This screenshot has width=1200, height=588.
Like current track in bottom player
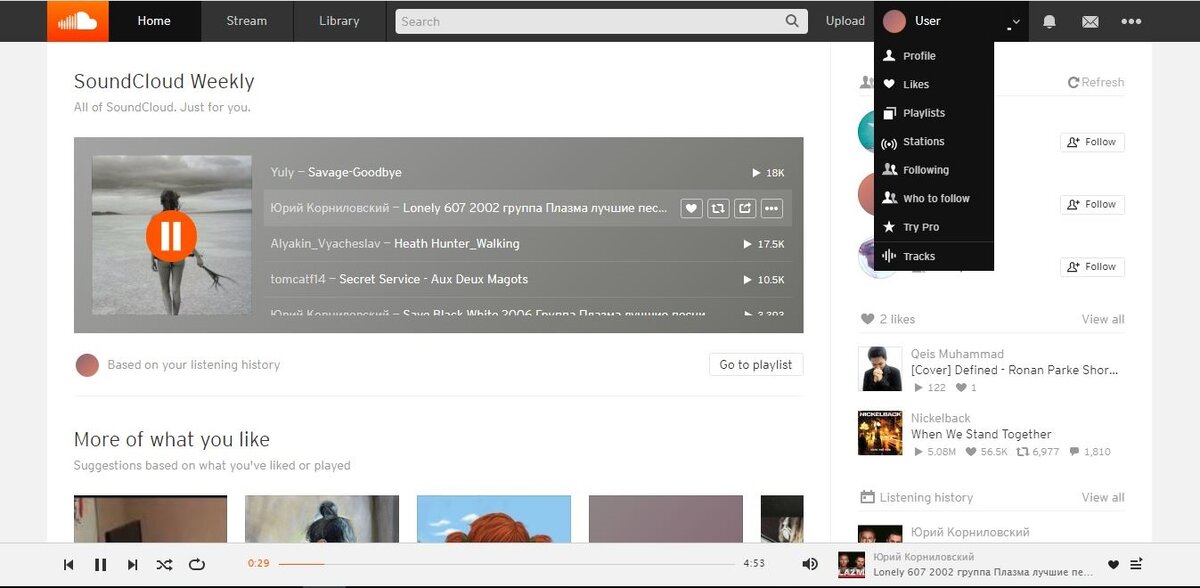click(x=1113, y=564)
